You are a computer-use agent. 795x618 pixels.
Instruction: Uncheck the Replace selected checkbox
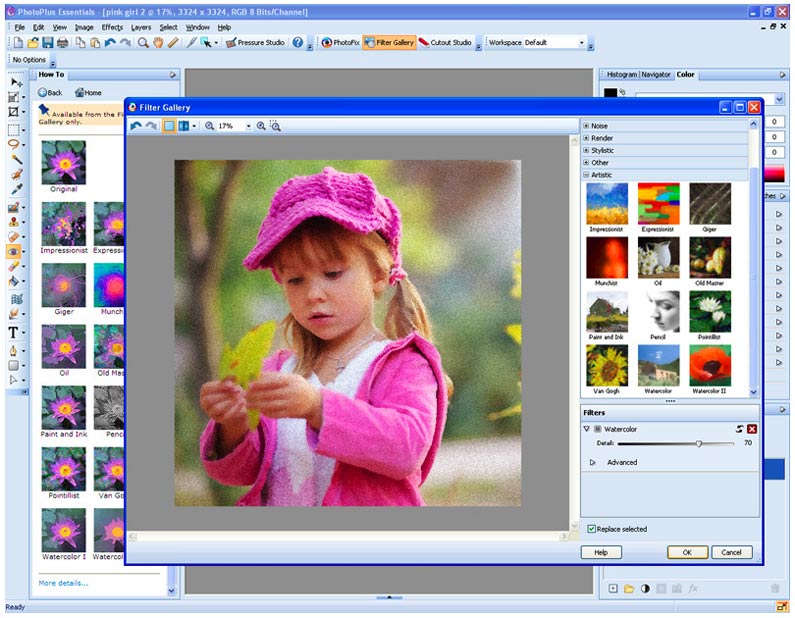592,528
